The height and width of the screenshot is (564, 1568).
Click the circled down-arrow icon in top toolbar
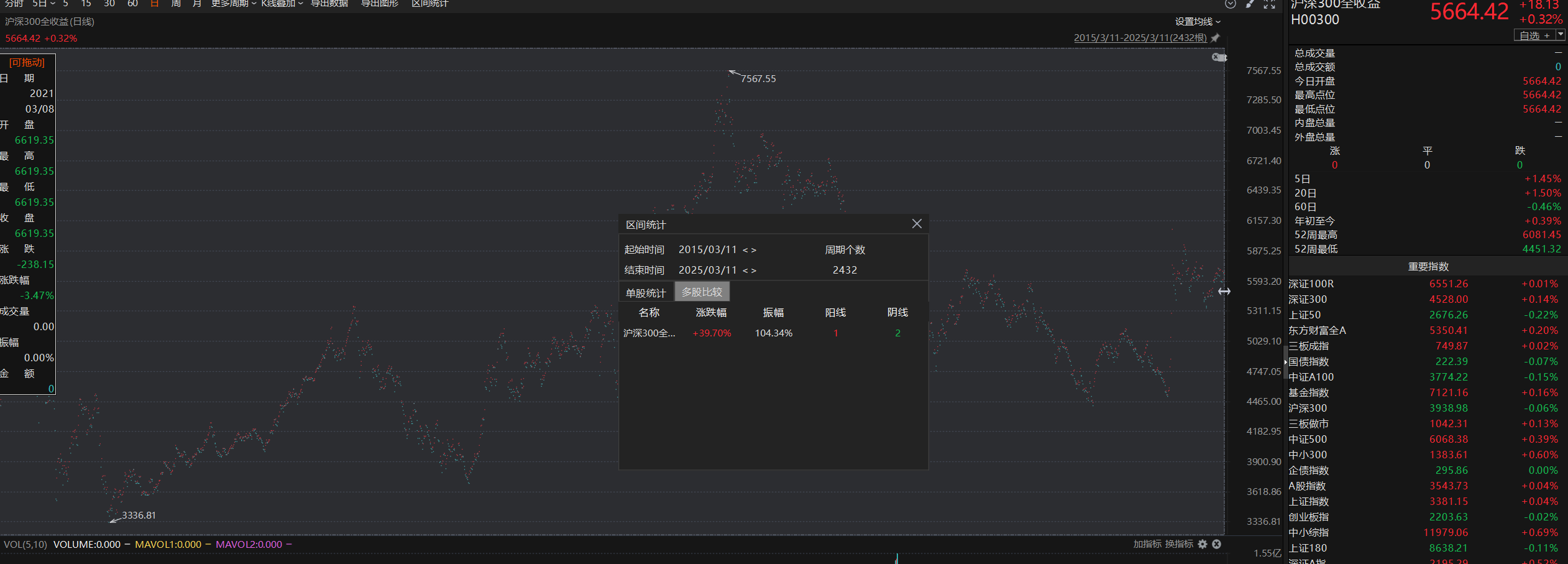pyautogui.click(x=1231, y=4)
